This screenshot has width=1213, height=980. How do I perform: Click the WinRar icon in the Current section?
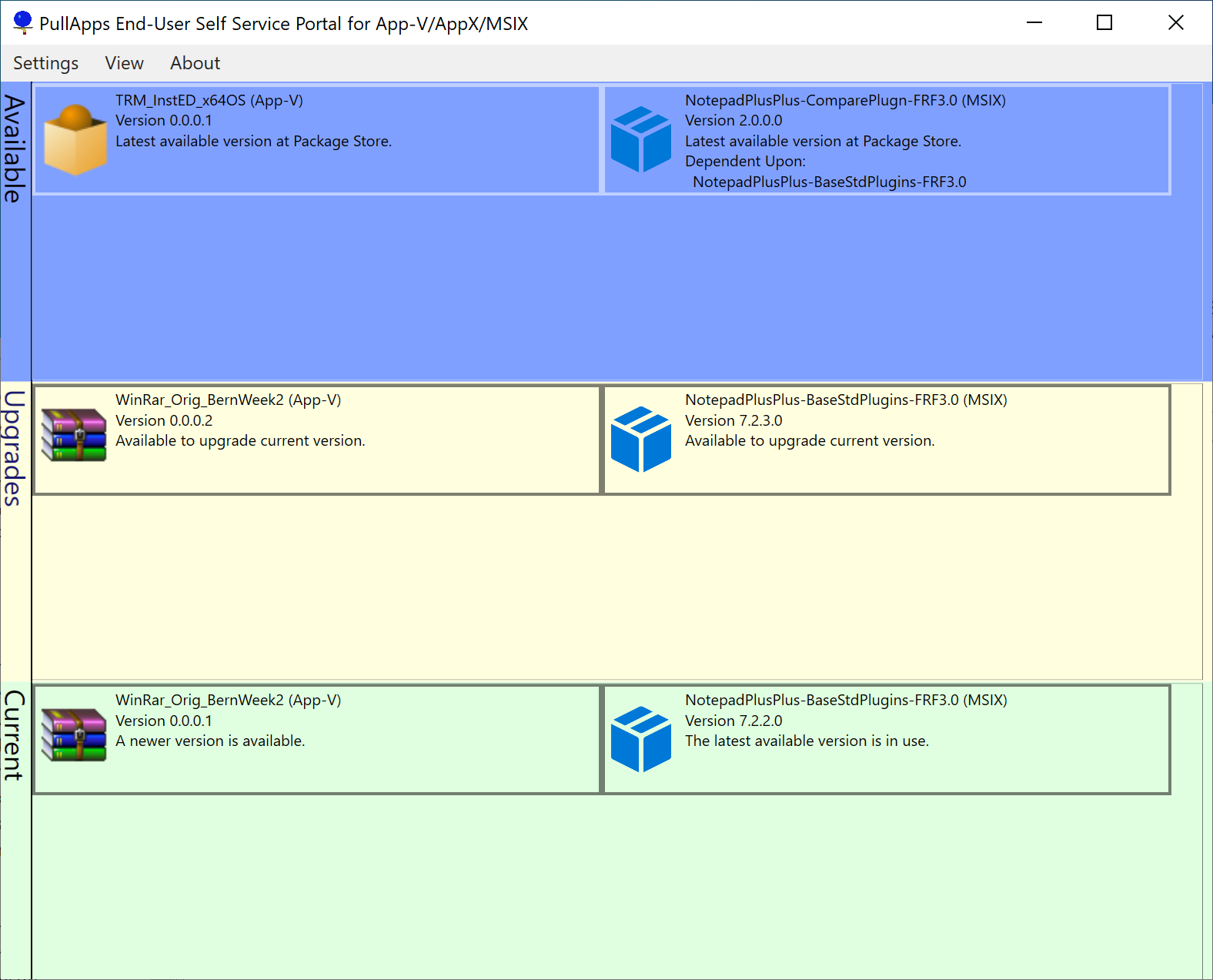pyautogui.click(x=74, y=734)
